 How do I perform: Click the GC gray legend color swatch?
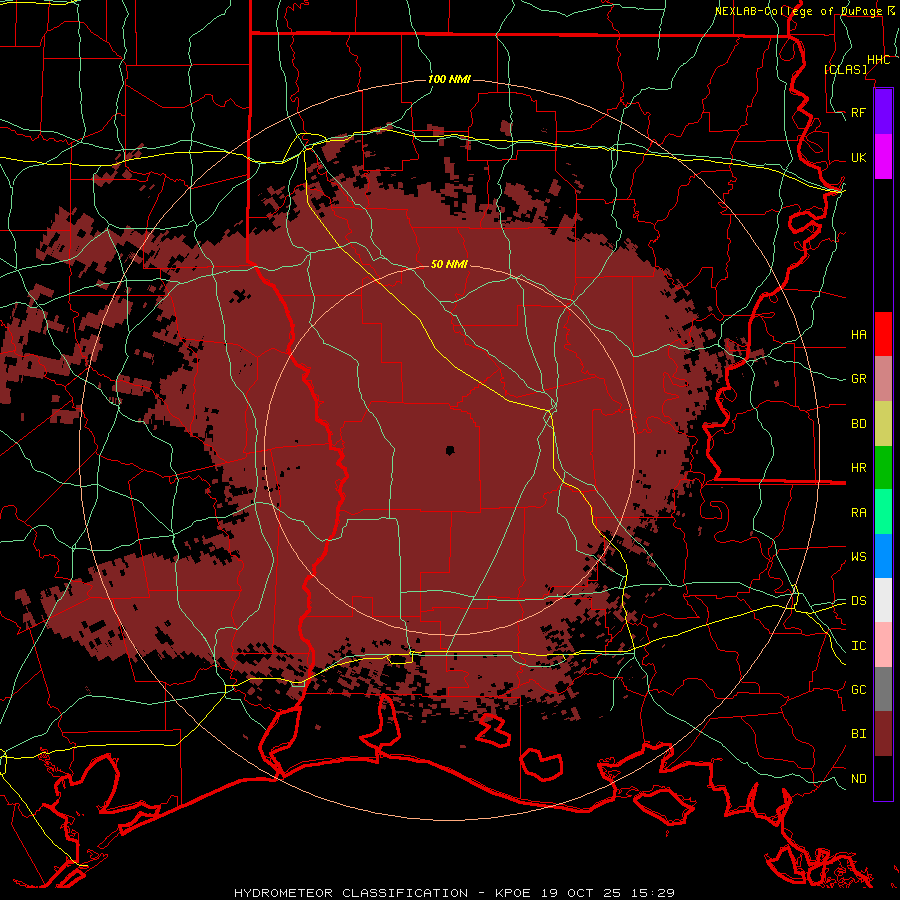coord(883,689)
